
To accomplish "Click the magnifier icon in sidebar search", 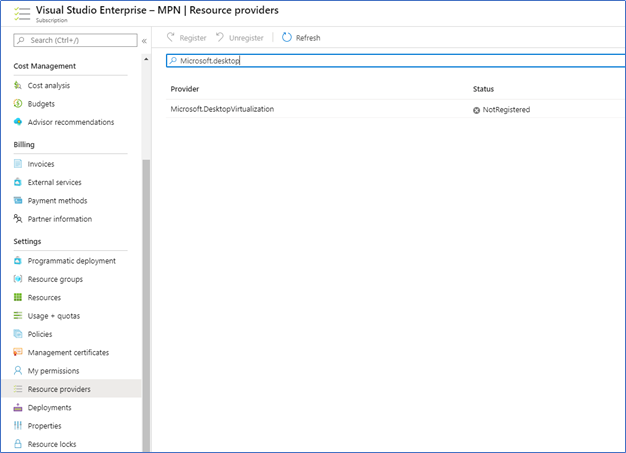I will (21, 40).
